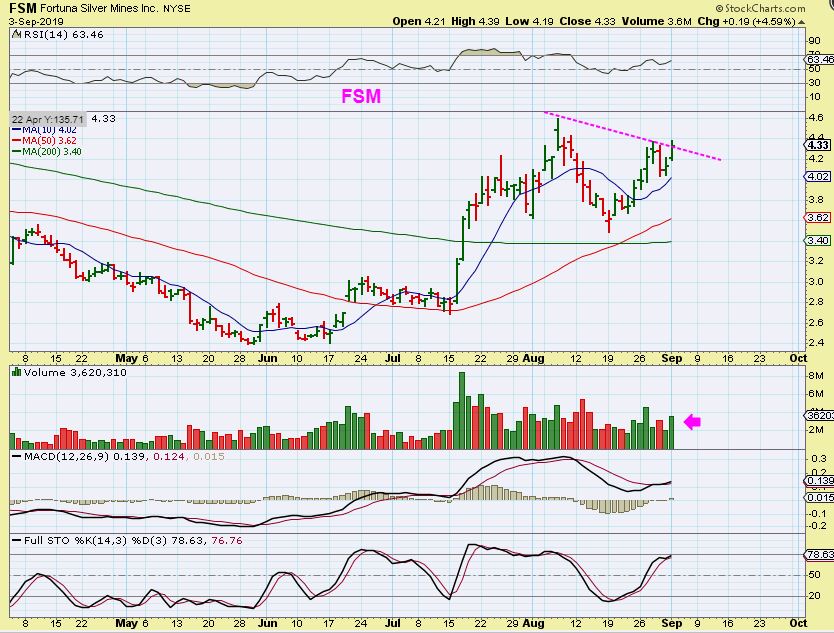The height and width of the screenshot is (633, 834).
Task: Click the red 3.62 MA tag on right axis
Action: (x=818, y=218)
